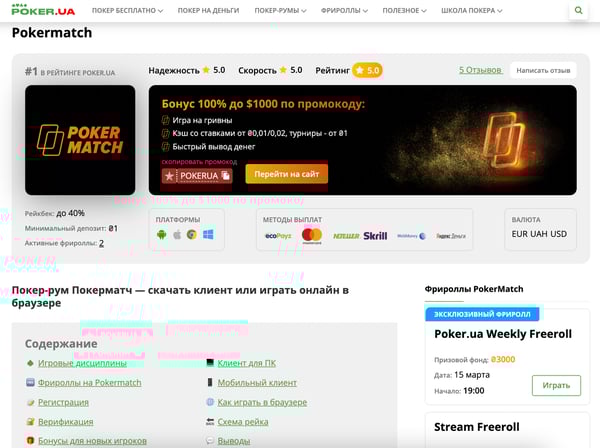
Task: Click the Бонус 100% до $1000 banner heading
Action: [x=263, y=104]
